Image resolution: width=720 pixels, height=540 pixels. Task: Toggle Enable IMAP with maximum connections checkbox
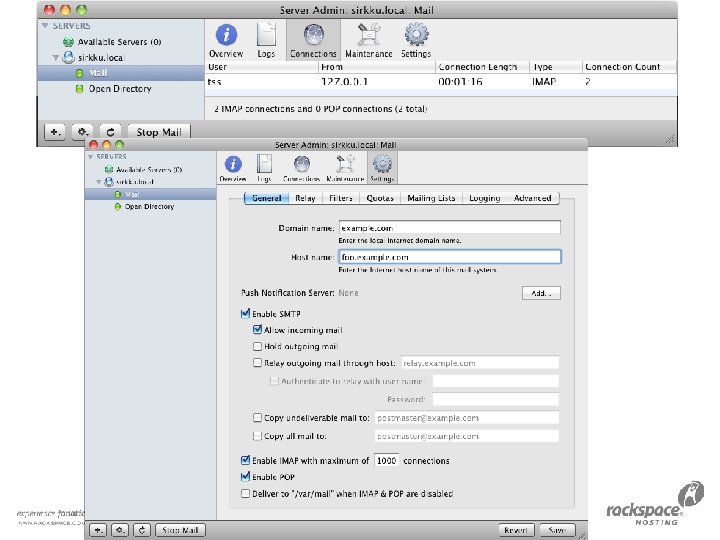pos(245,460)
